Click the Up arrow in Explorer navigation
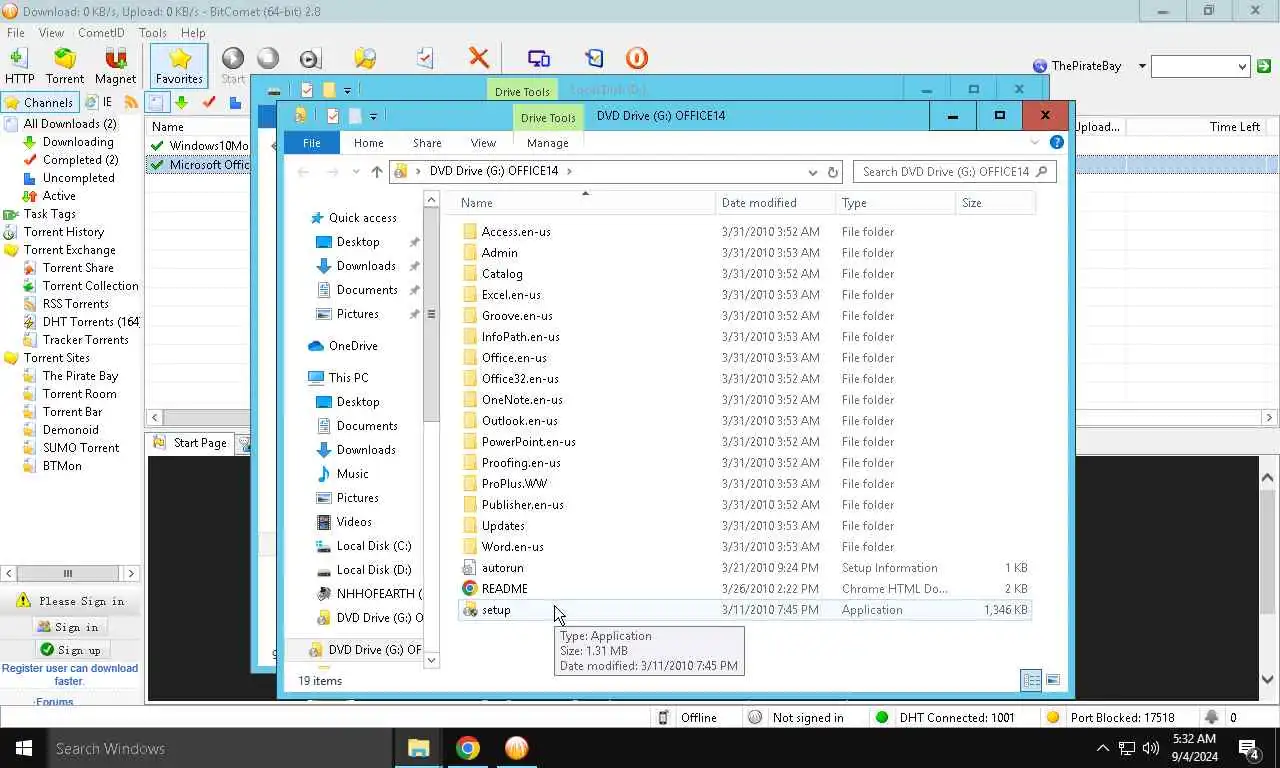Image resolution: width=1280 pixels, height=768 pixels. tap(377, 171)
